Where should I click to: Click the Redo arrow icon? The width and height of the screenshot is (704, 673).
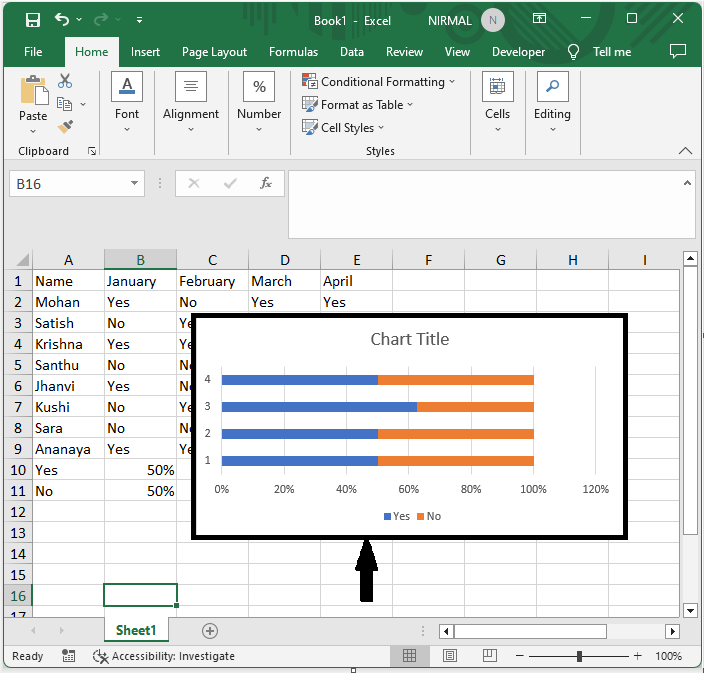101,20
